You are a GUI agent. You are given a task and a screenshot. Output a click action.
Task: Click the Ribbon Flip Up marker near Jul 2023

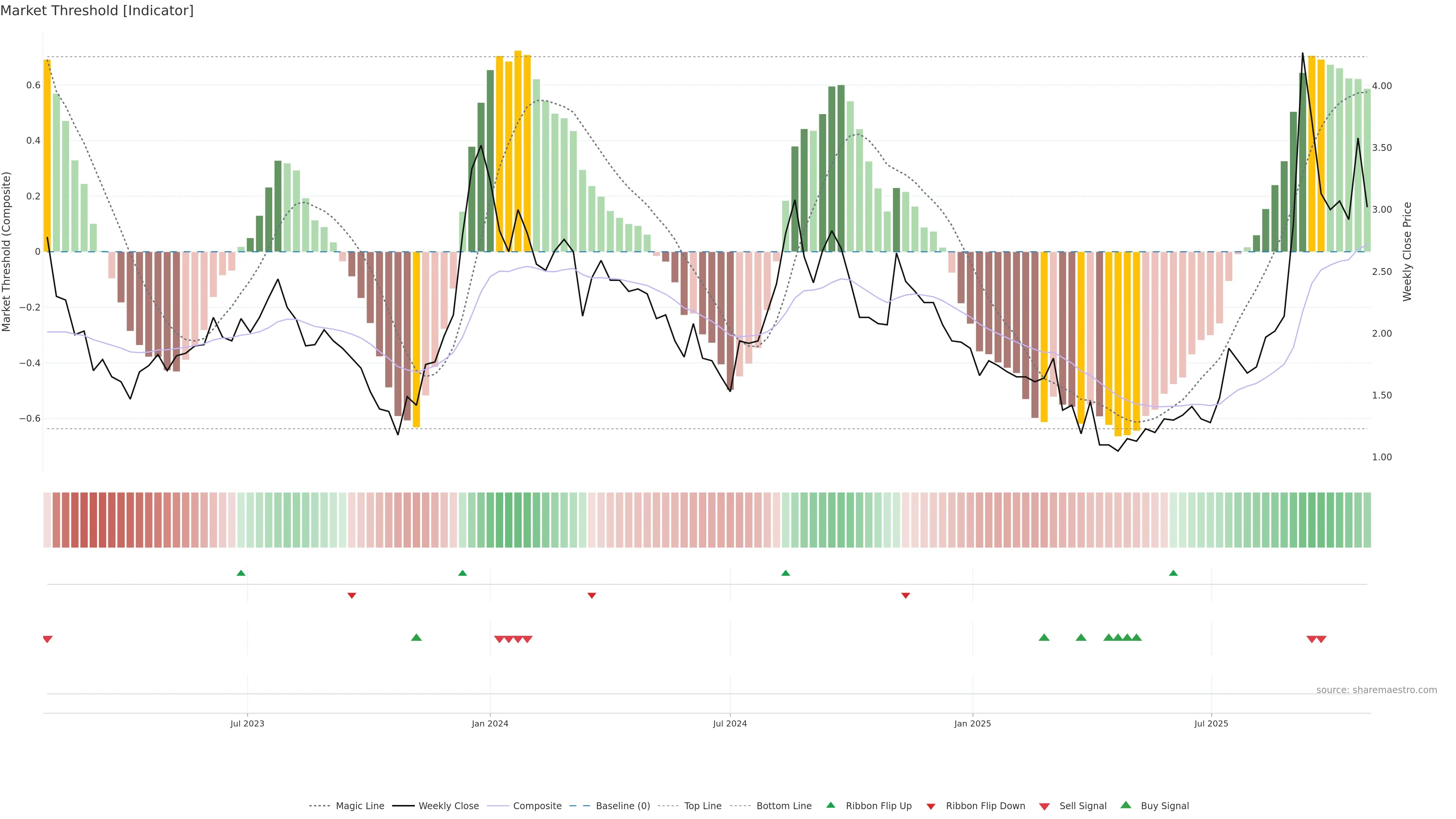coord(241,573)
